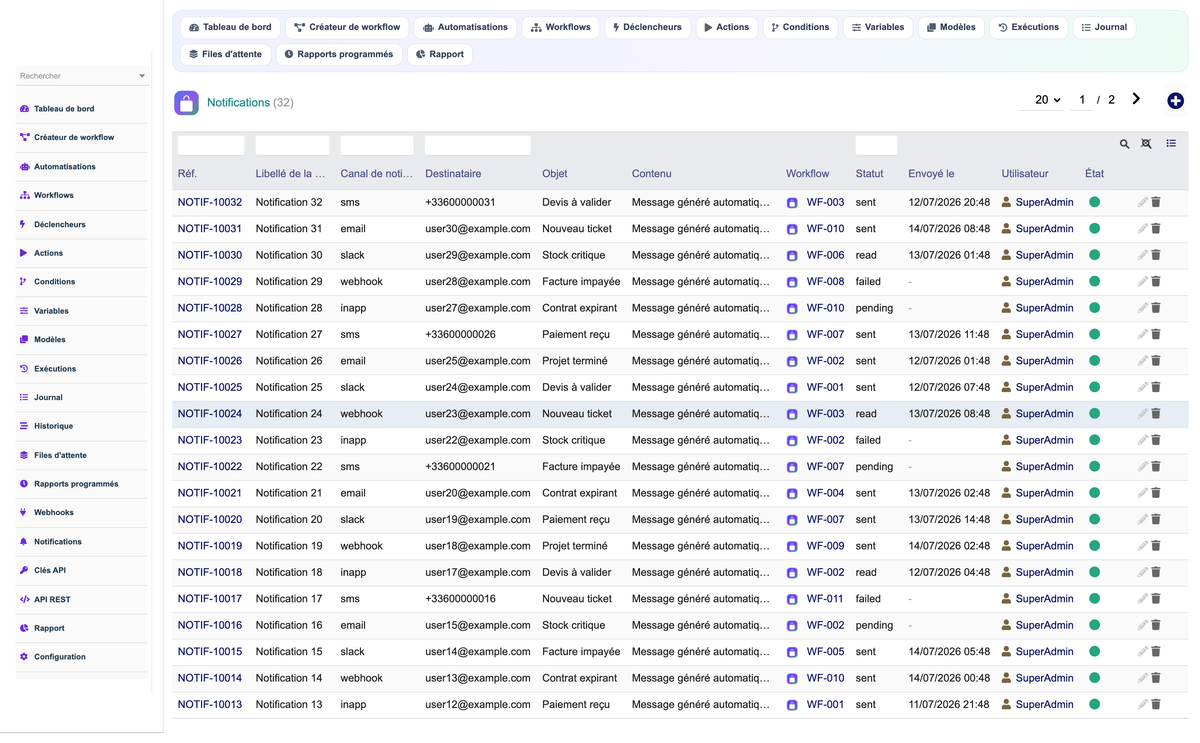Select the failed status in NOTIF-10017 row
This screenshot has height=743, width=1200.
[868, 599]
